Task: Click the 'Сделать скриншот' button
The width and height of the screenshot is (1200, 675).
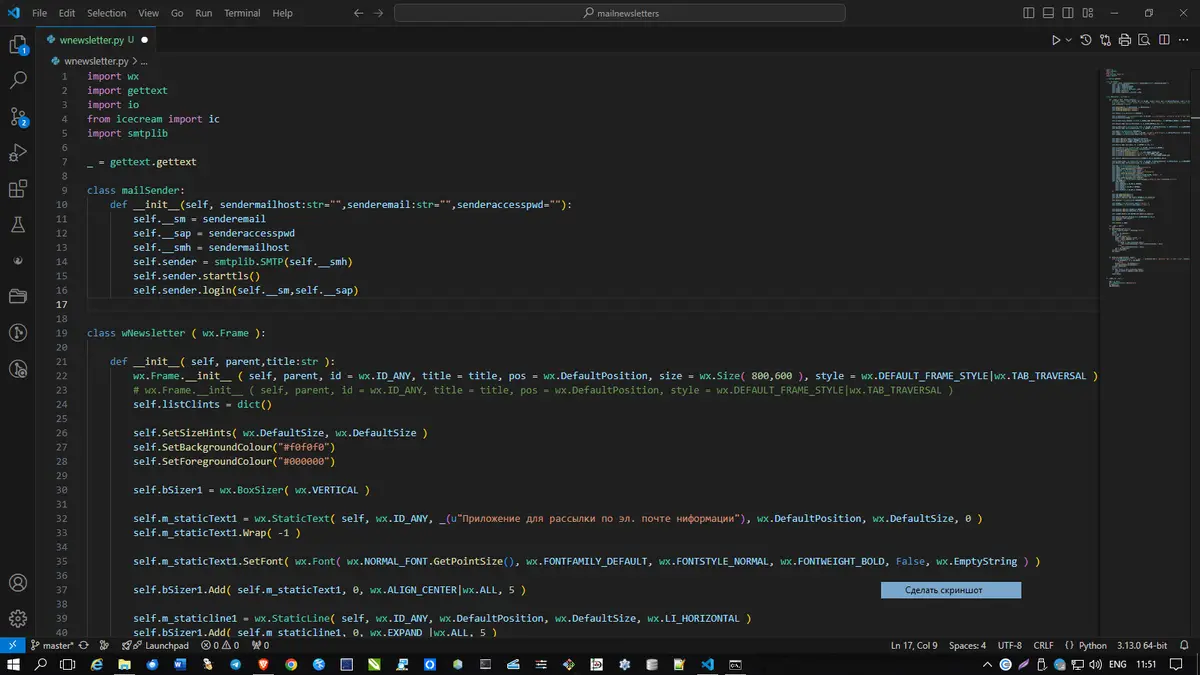Action: [951, 590]
